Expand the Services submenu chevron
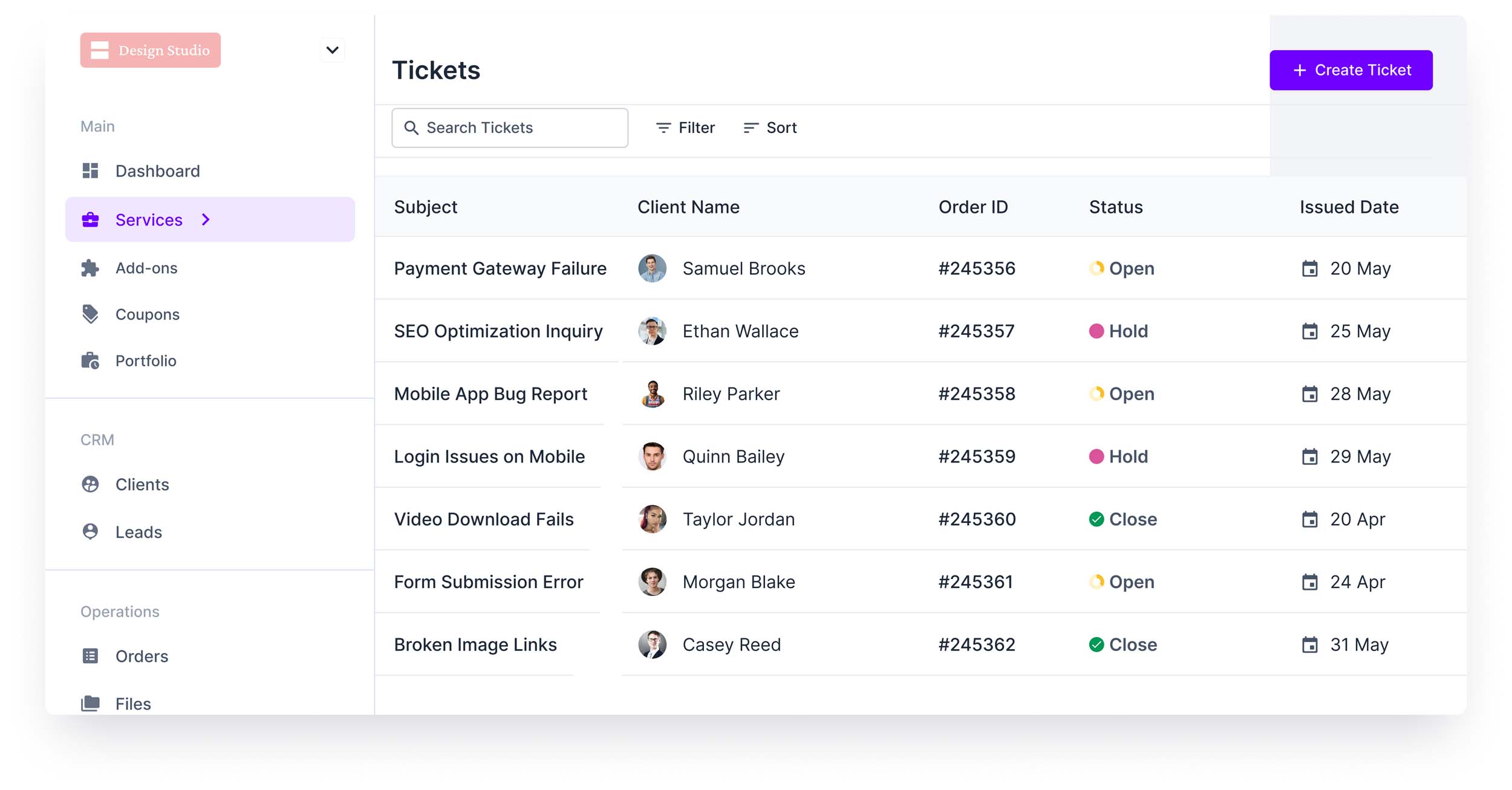 click(x=206, y=219)
